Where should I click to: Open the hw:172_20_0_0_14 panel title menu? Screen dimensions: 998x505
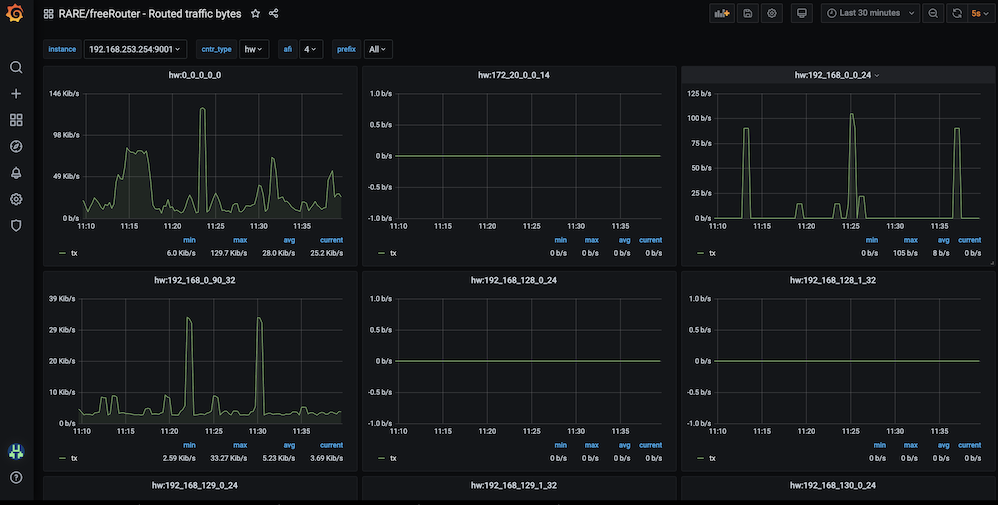514,75
